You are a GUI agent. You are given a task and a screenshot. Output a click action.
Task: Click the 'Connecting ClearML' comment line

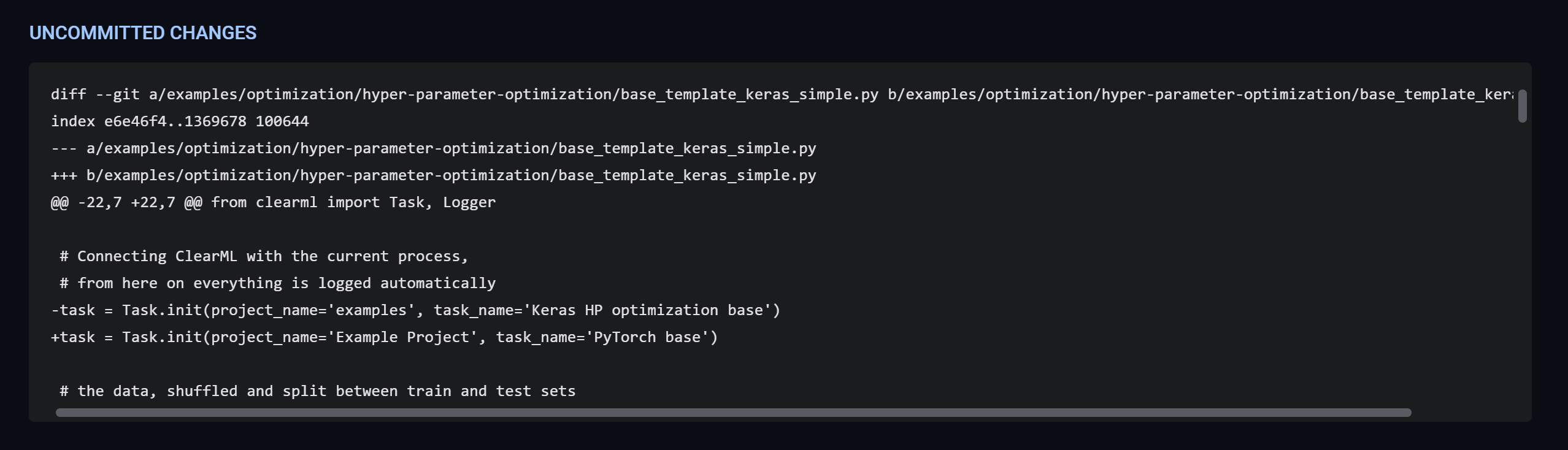coord(264,256)
